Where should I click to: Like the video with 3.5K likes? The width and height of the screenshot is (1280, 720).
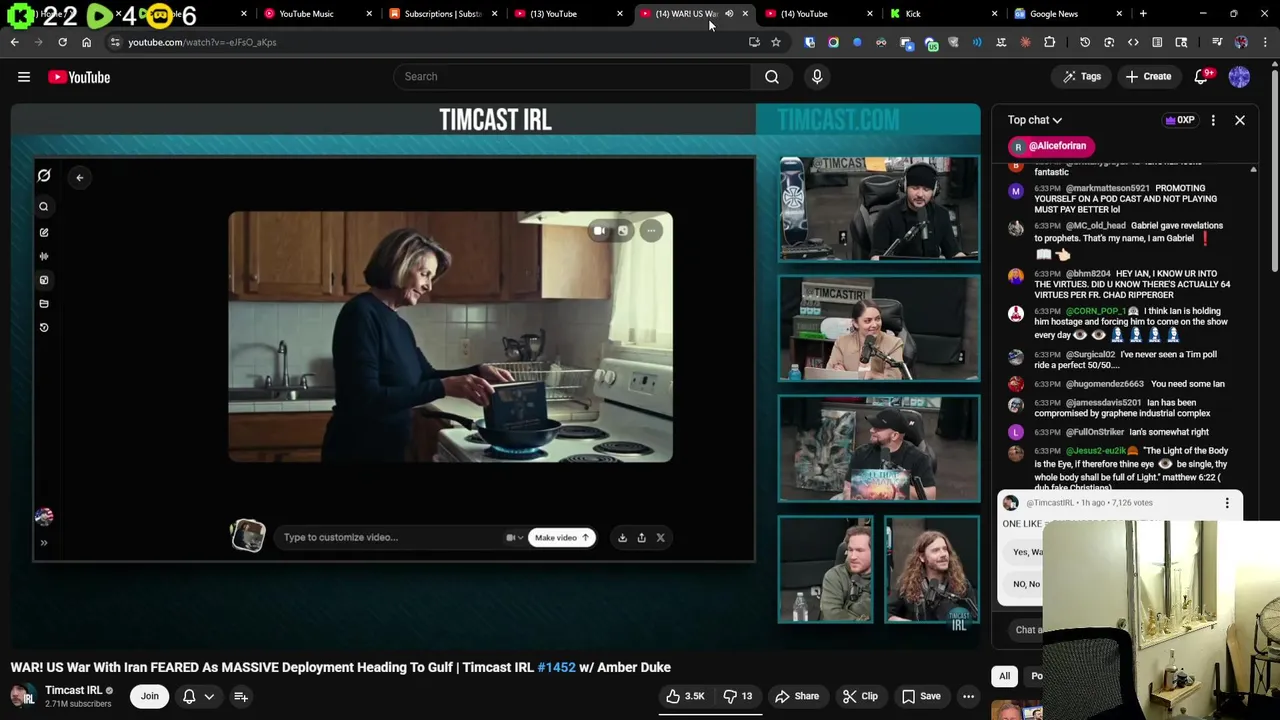point(684,696)
